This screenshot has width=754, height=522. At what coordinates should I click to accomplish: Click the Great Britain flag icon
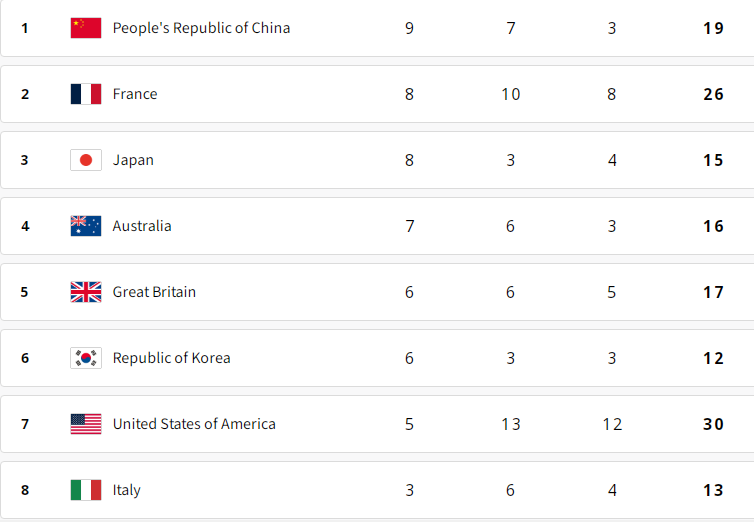pyautogui.click(x=86, y=292)
